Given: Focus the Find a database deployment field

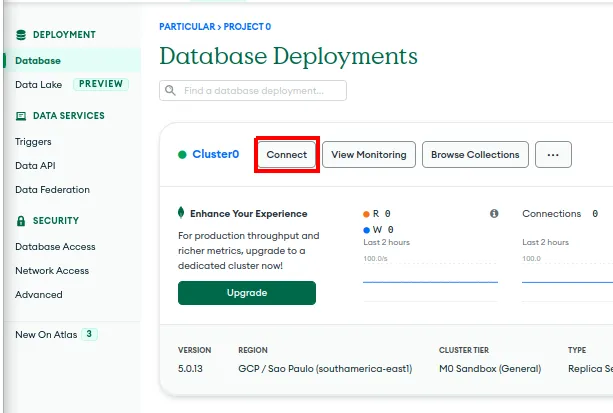Looking at the screenshot, I should pyautogui.click(x=253, y=90).
